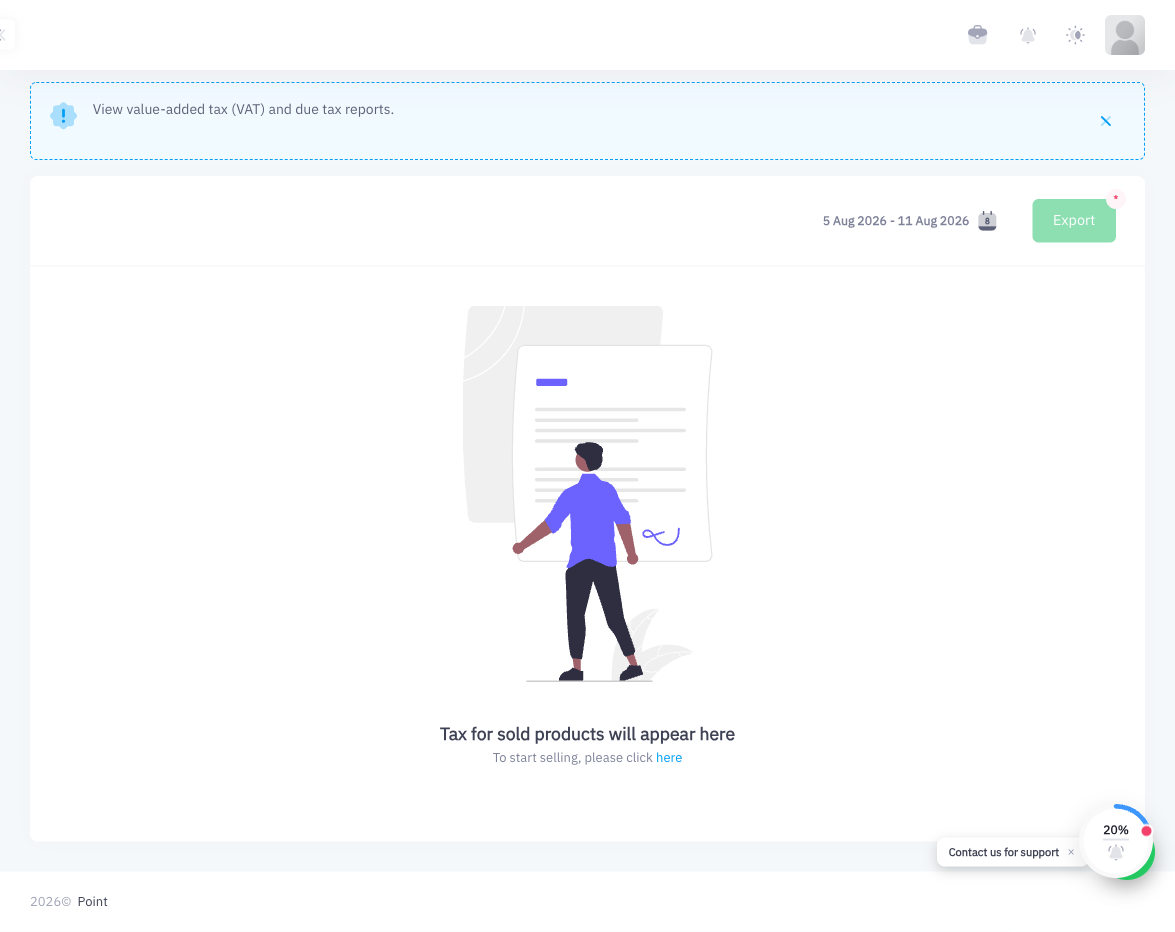Select the 5 Aug 2026 - 11 Aug 2026 range
Image resolution: width=1175 pixels, height=932 pixels.
tap(895, 221)
